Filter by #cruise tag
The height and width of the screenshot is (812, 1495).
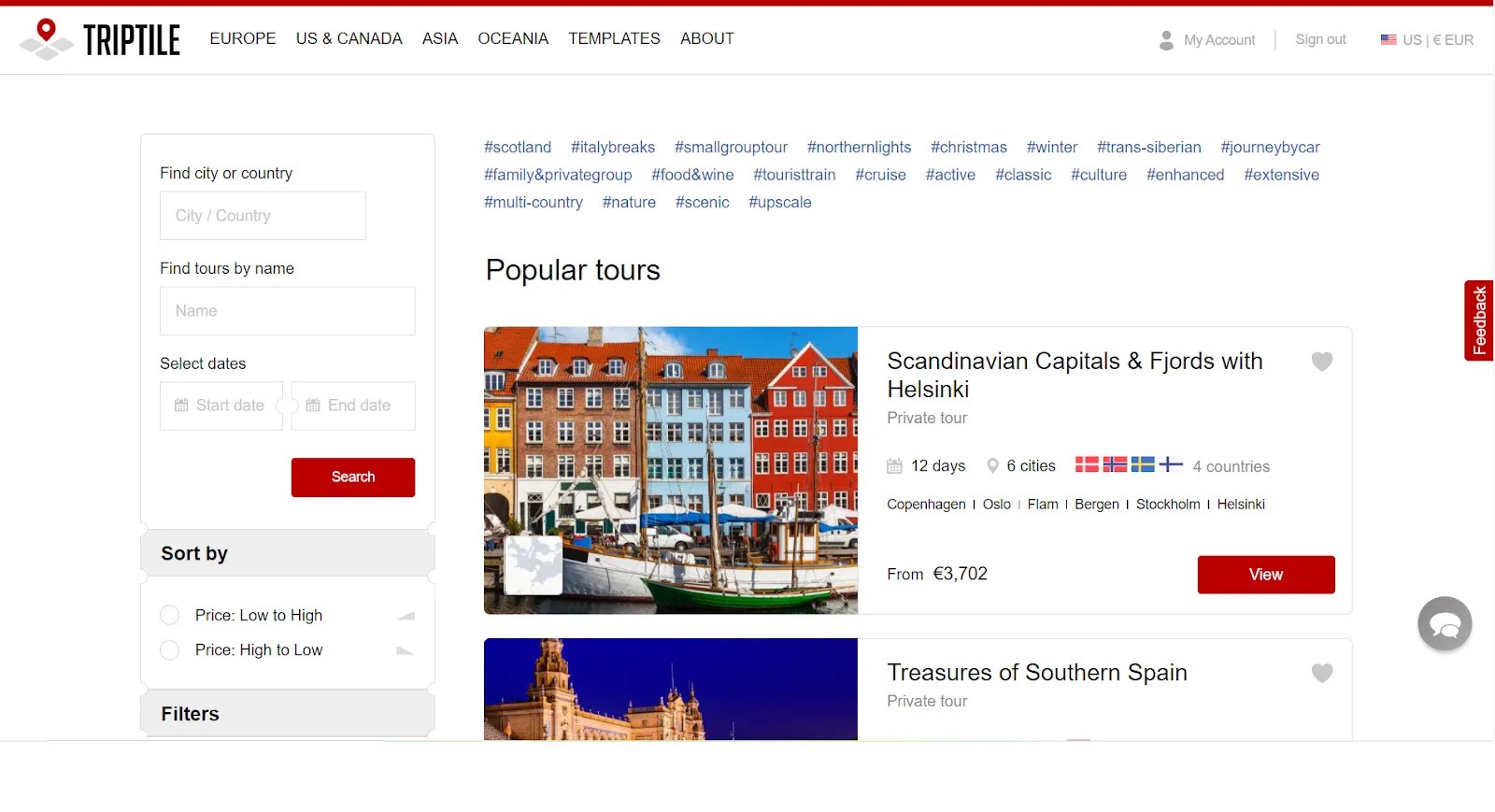point(881,175)
